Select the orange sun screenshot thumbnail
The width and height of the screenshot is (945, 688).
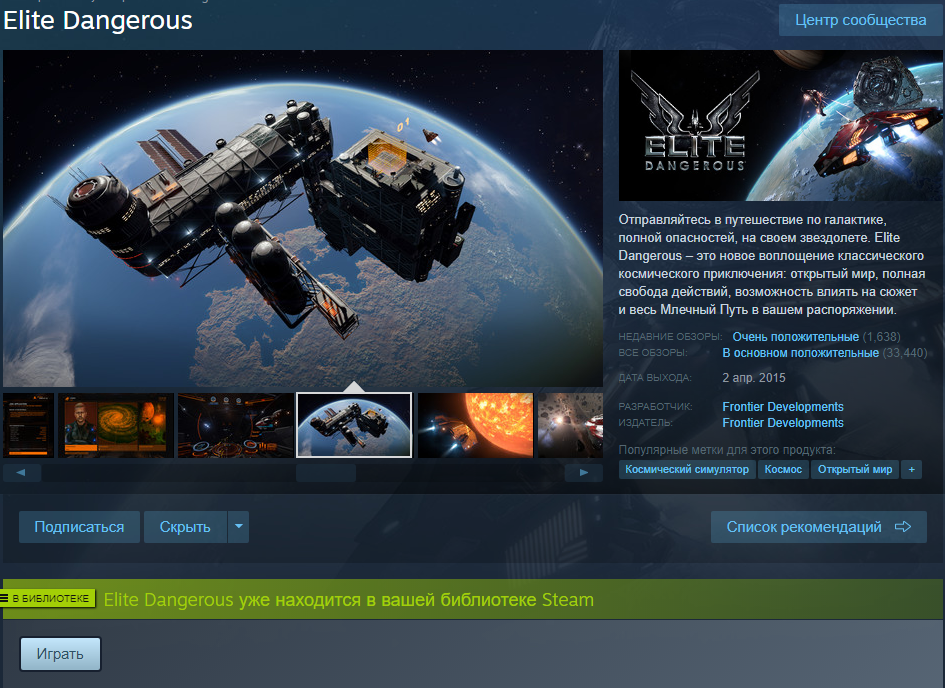click(476, 425)
